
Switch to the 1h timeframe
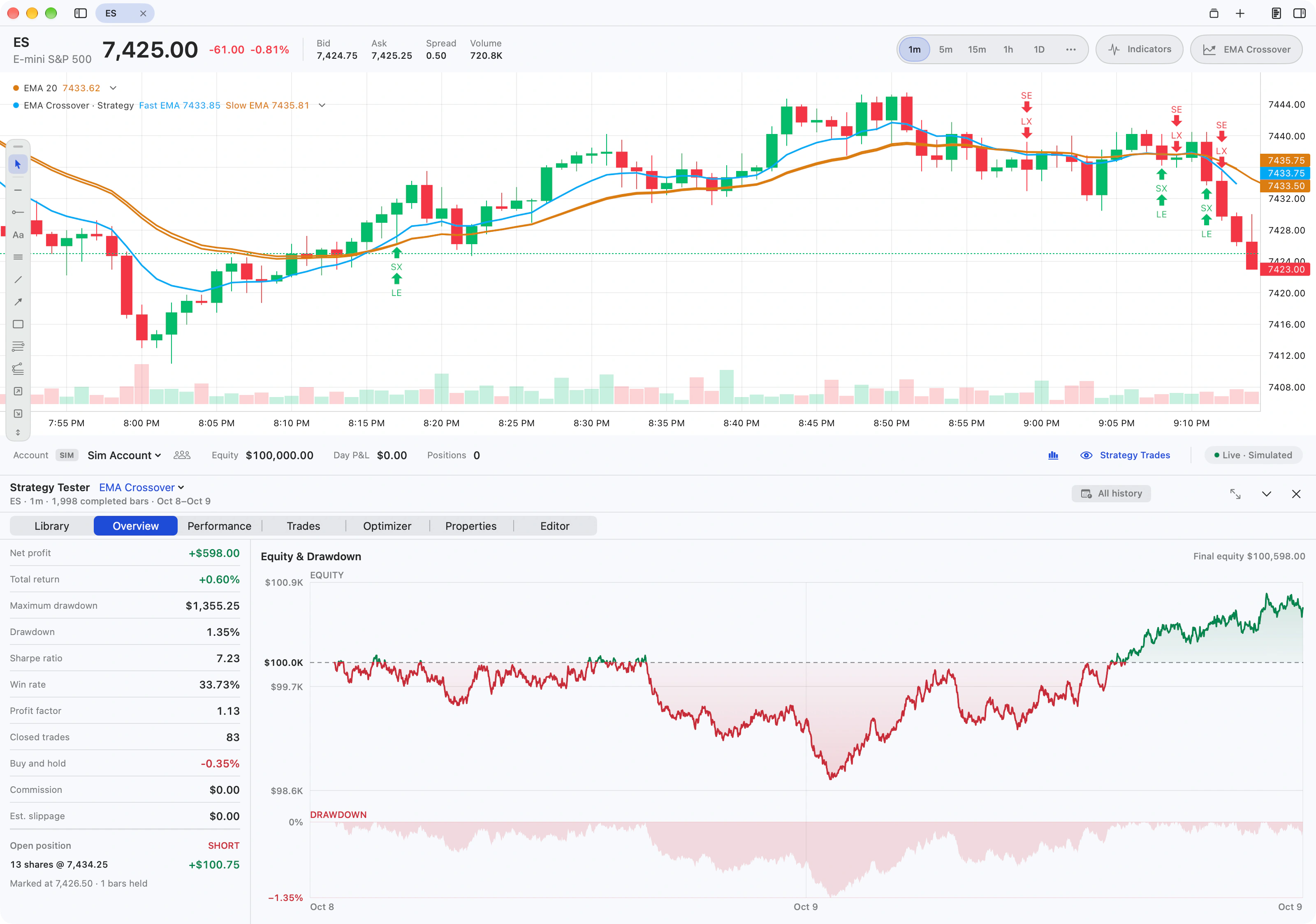tap(1008, 49)
